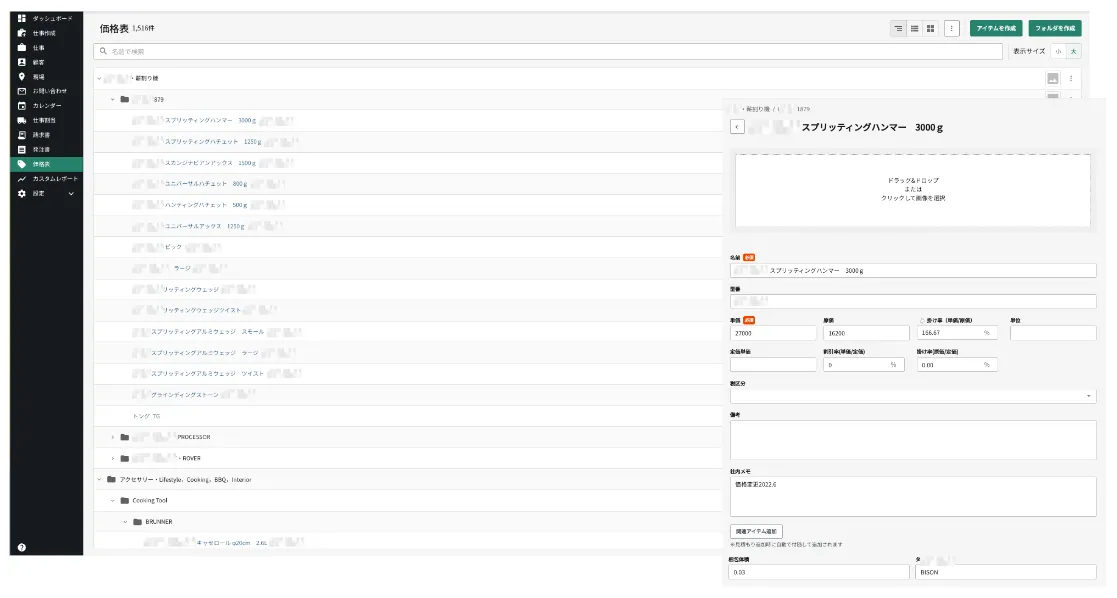Image resolution: width=1117 pixels, height=598 pixels.
Task: Select スカンジナビアンアックス 1500g row
Action: coord(407,163)
